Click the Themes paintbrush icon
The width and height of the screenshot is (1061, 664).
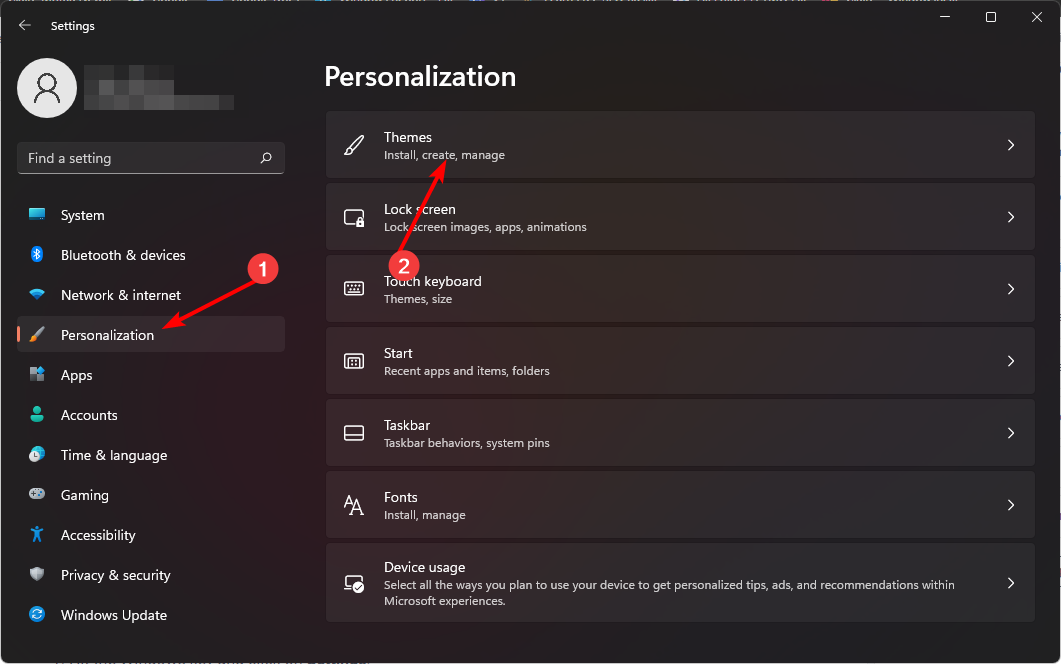[x=354, y=144]
